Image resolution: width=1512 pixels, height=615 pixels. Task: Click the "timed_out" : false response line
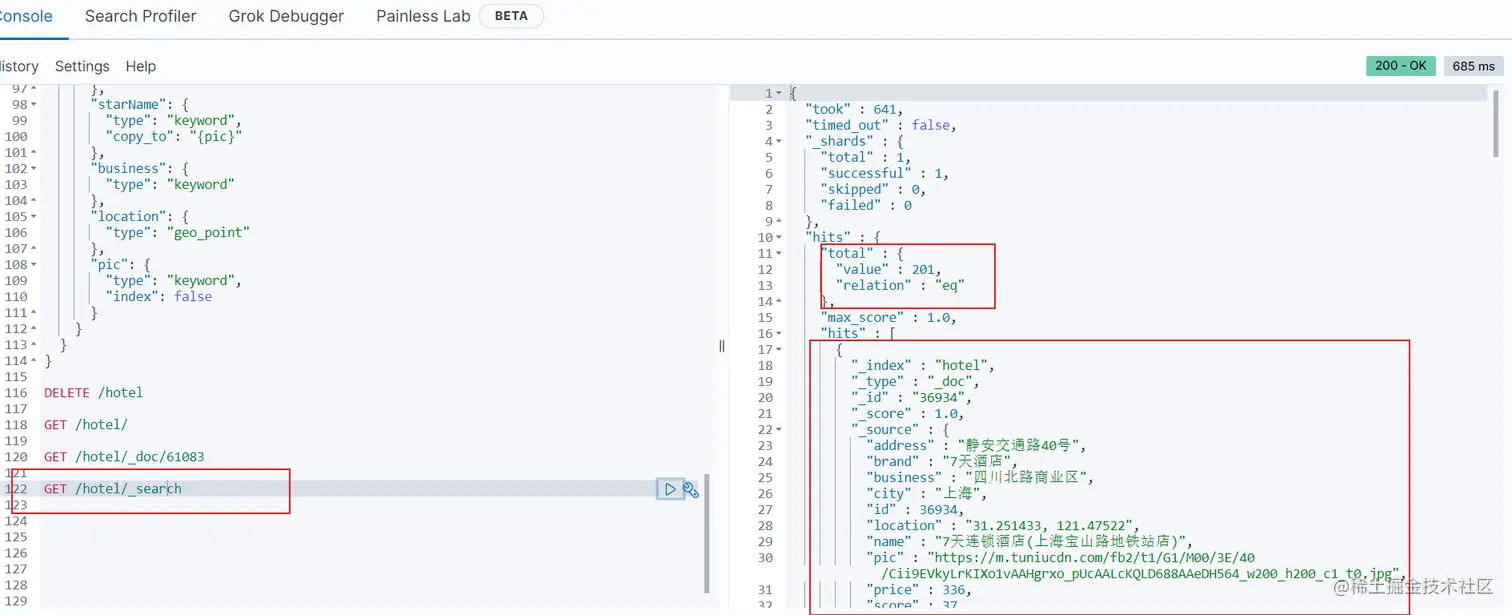(x=880, y=125)
